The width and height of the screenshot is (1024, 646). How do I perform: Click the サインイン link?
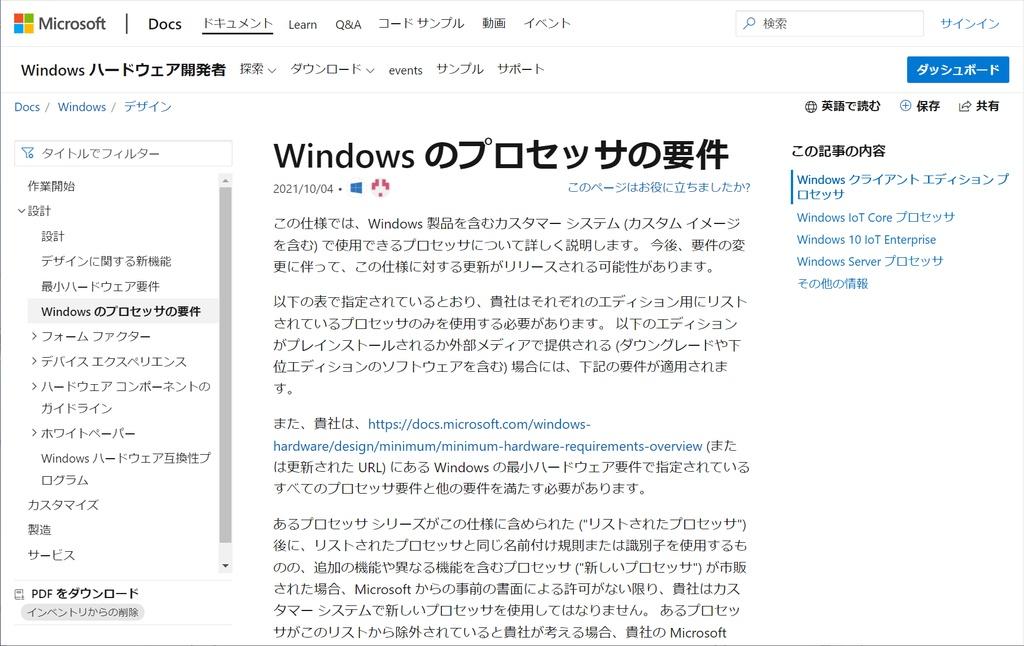click(x=970, y=24)
